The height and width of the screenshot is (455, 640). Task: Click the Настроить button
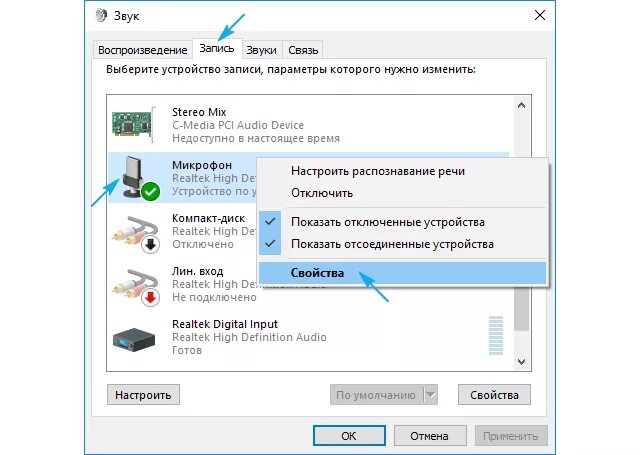(x=143, y=395)
